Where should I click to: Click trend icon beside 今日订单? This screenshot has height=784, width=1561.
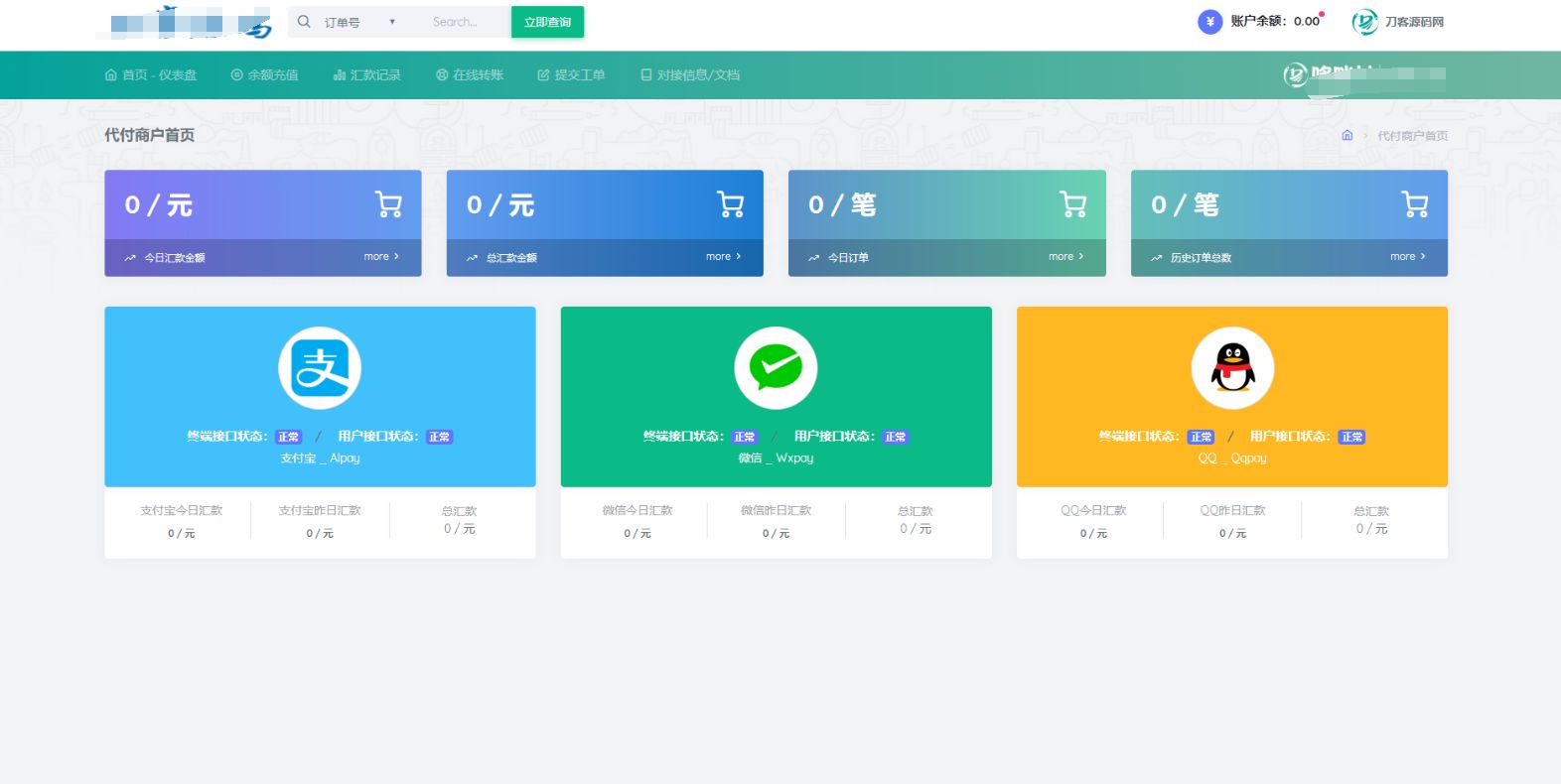click(814, 258)
